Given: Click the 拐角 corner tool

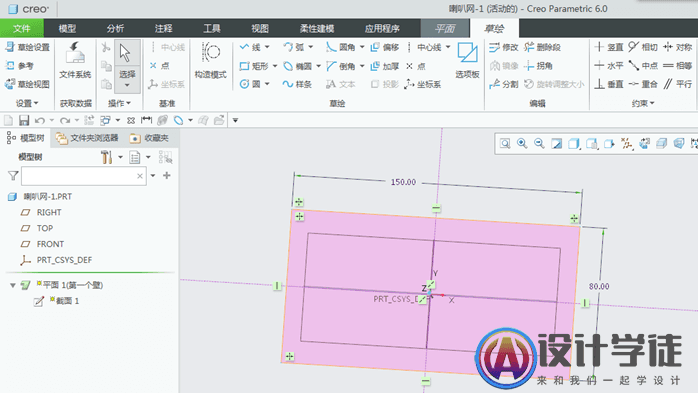Looking at the screenshot, I should point(538,66).
